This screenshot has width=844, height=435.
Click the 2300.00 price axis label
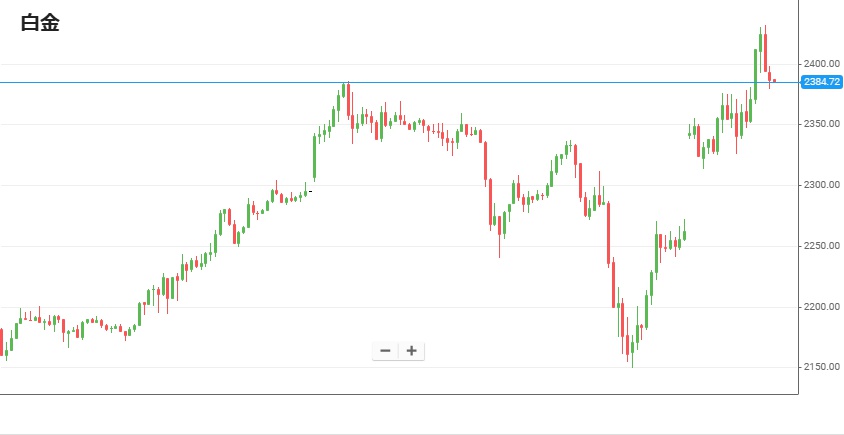point(821,186)
